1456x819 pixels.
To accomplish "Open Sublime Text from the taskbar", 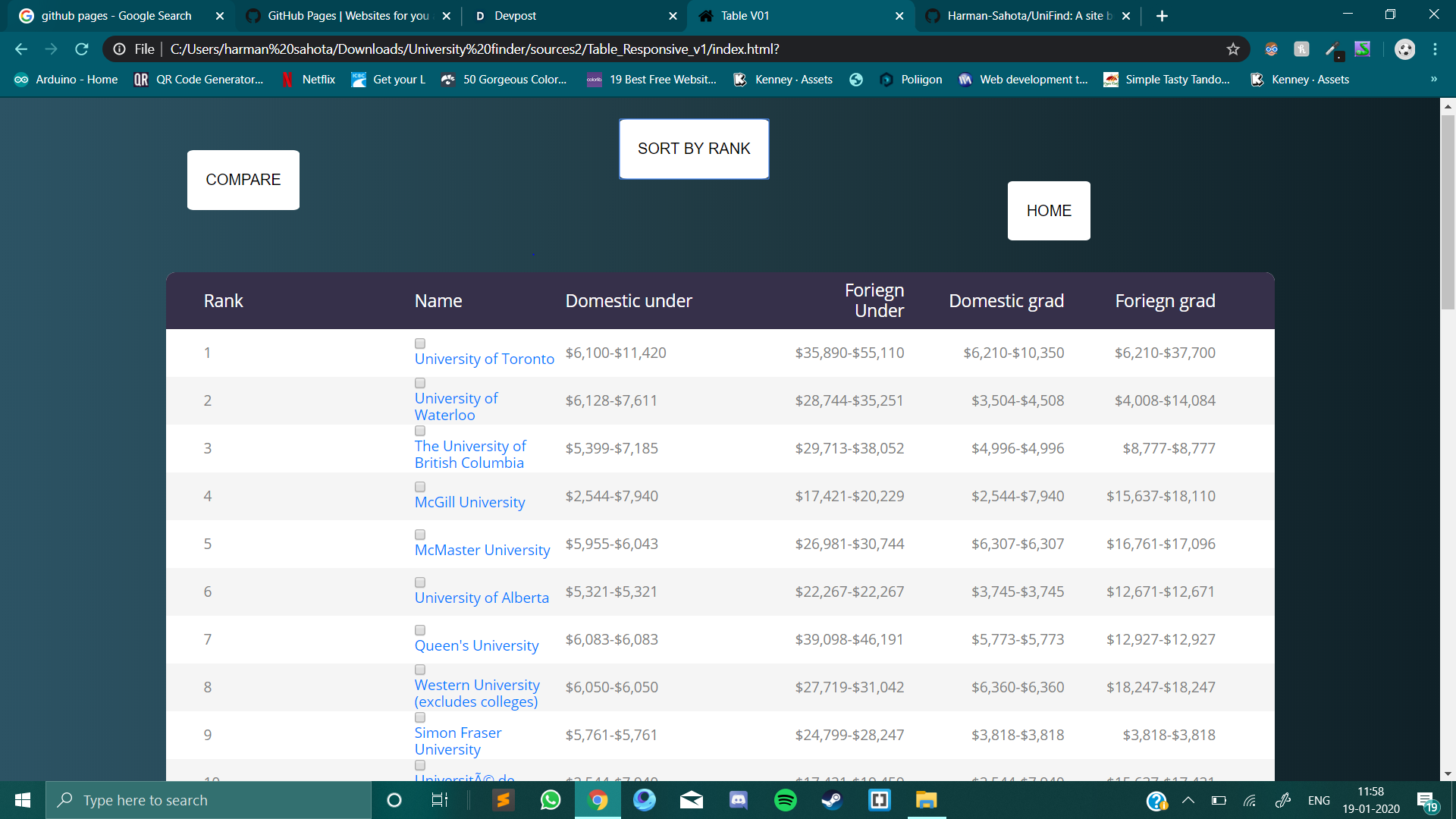I will click(503, 800).
